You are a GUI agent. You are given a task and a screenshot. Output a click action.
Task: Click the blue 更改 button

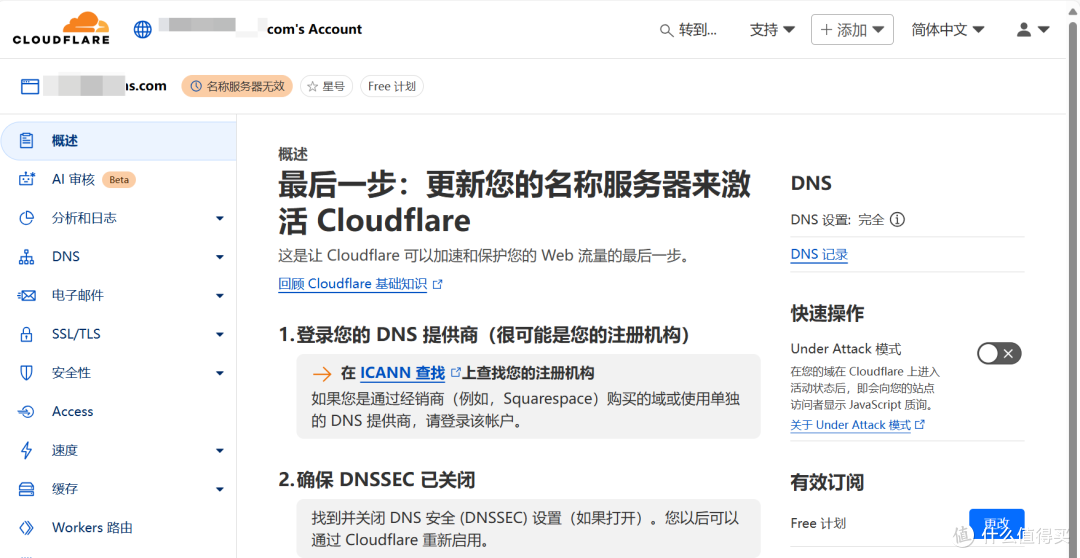[997, 524]
